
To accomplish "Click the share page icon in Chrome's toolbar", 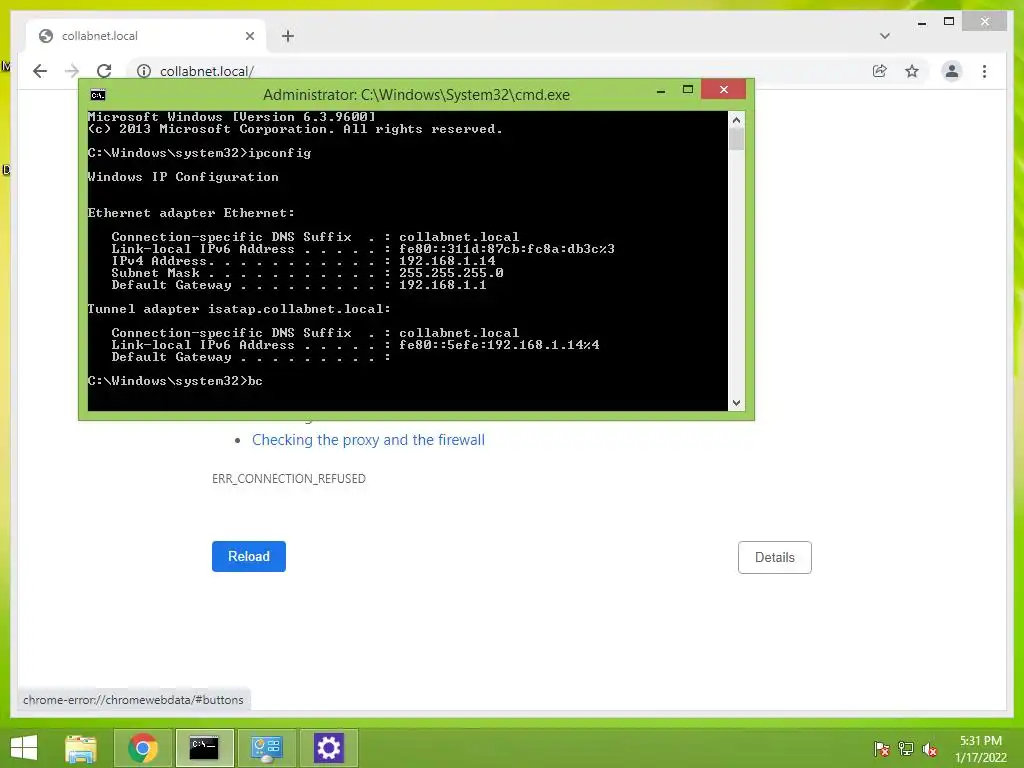I will tap(880, 71).
